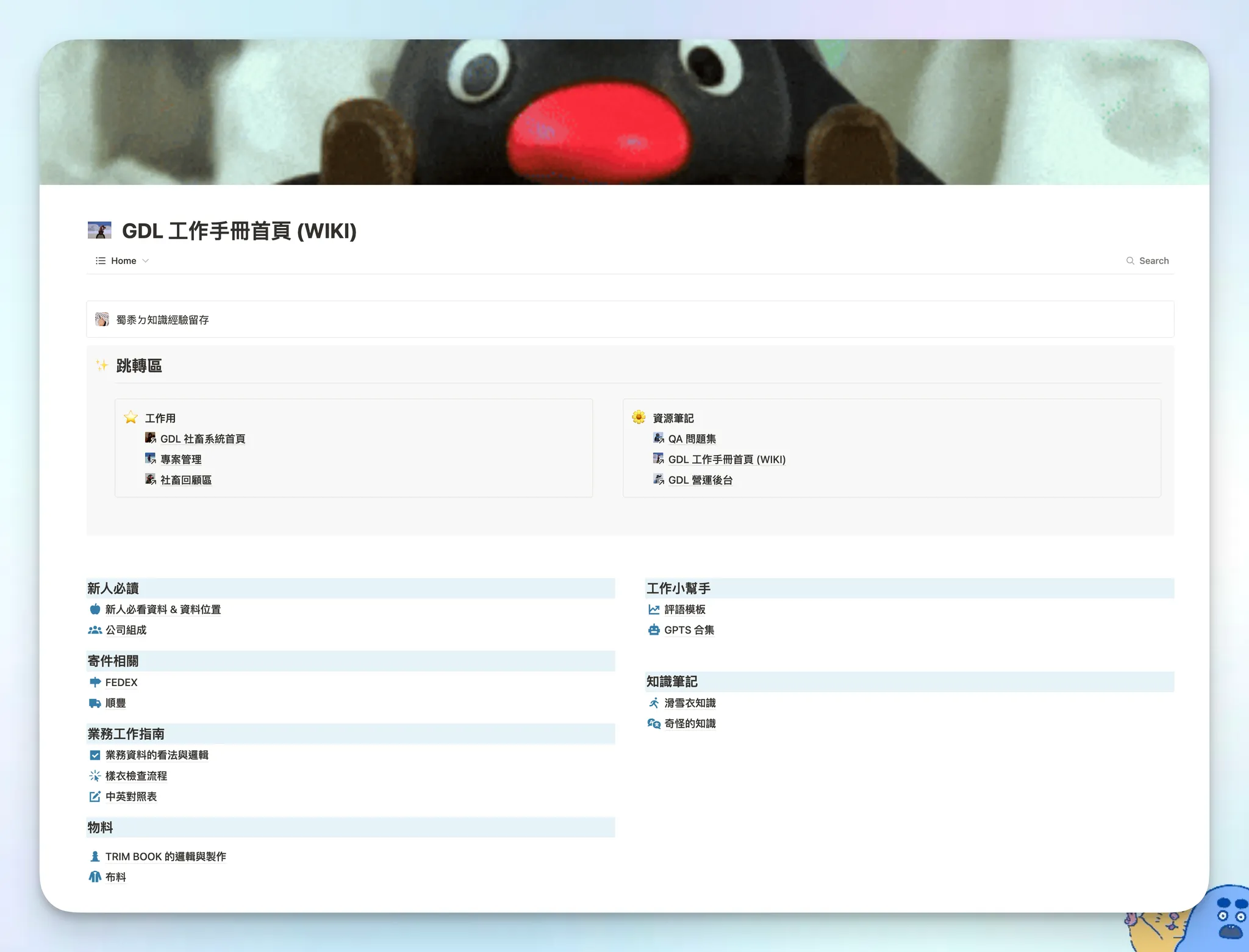1249x952 pixels.
Task: Click the 資源筆記 label
Action: pos(673,418)
